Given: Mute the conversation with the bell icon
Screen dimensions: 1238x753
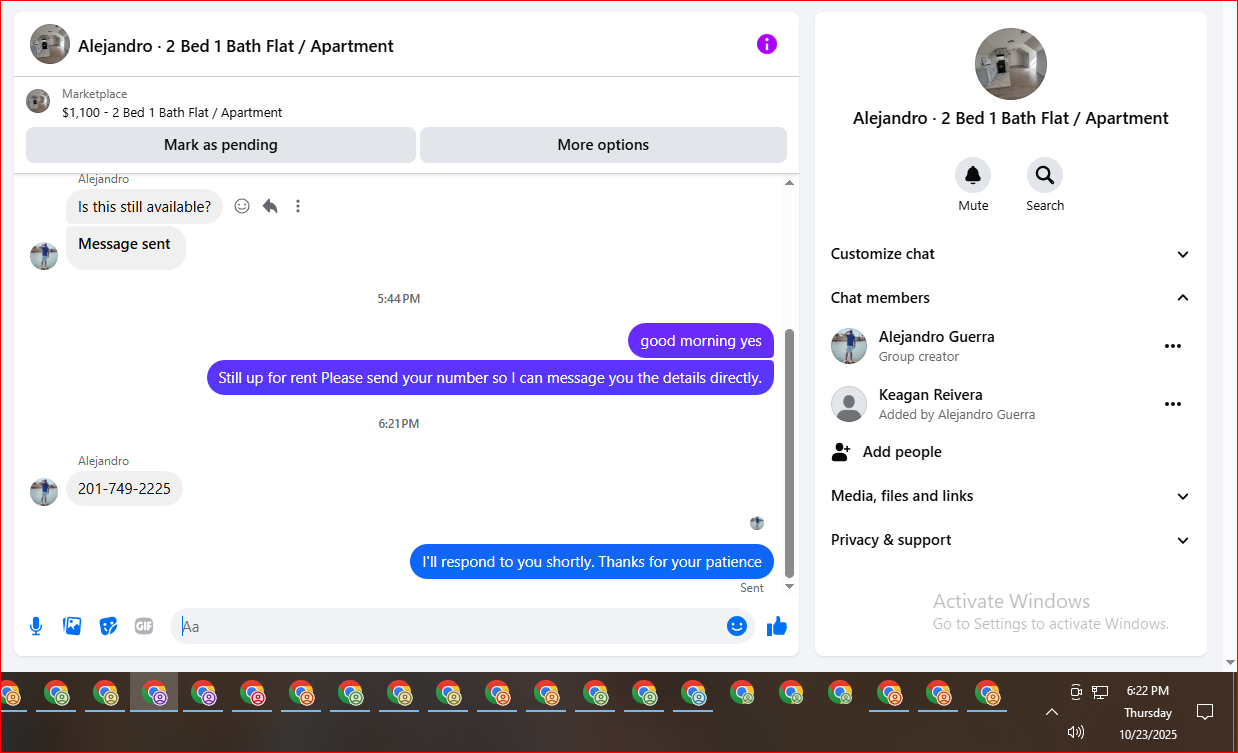Looking at the screenshot, I should click(x=973, y=175).
